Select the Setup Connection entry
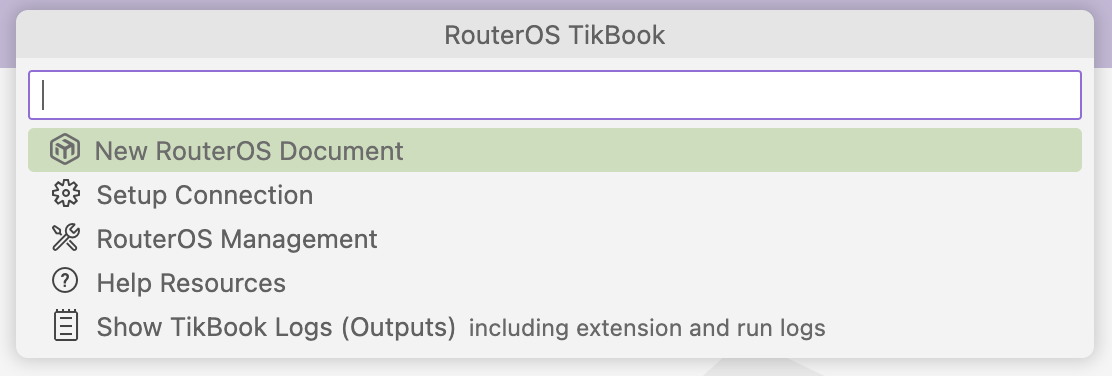This screenshot has width=1112, height=376. (555, 194)
